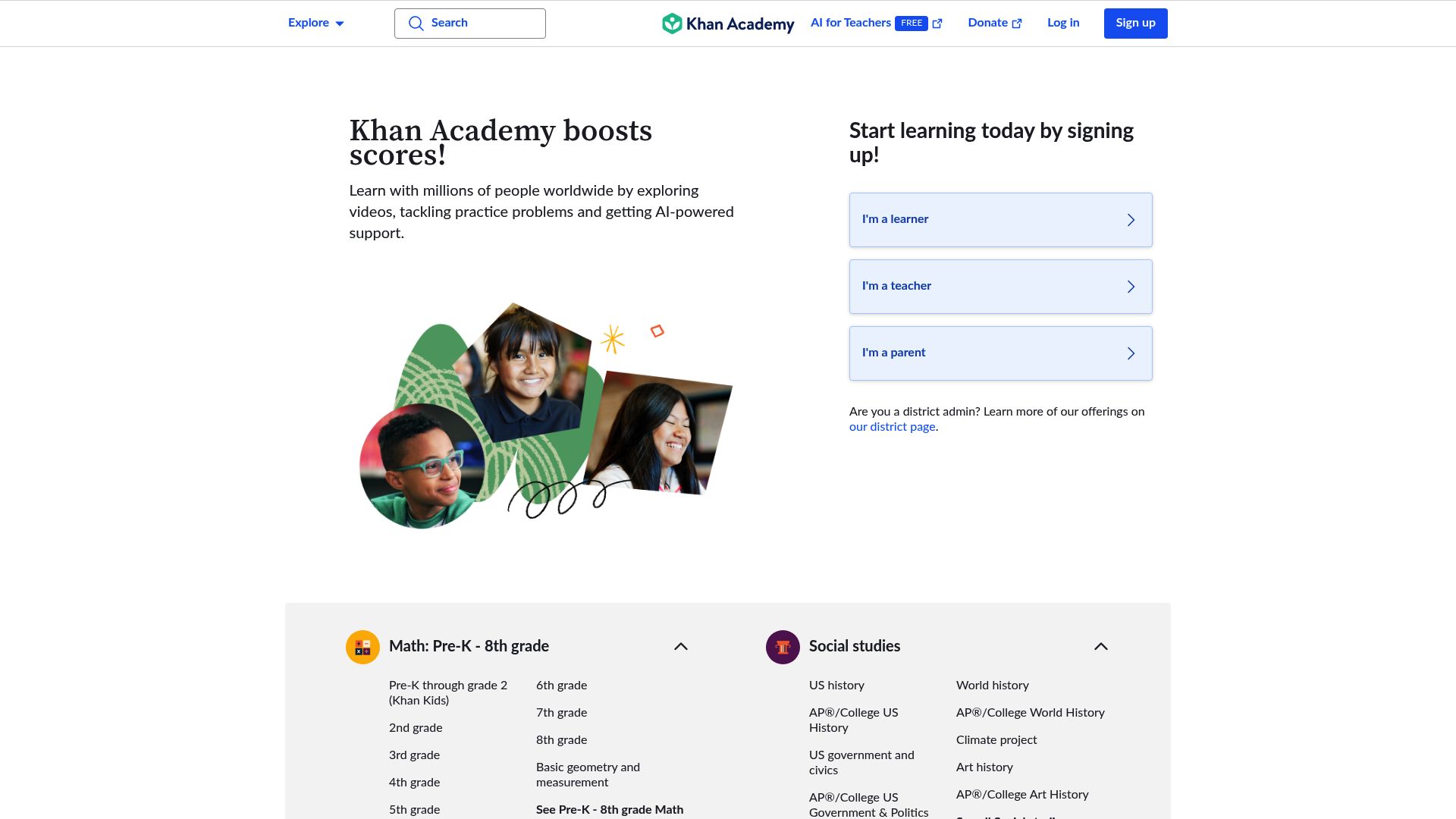This screenshot has width=1456, height=819.
Task: Open the our district page link
Action: [892, 427]
